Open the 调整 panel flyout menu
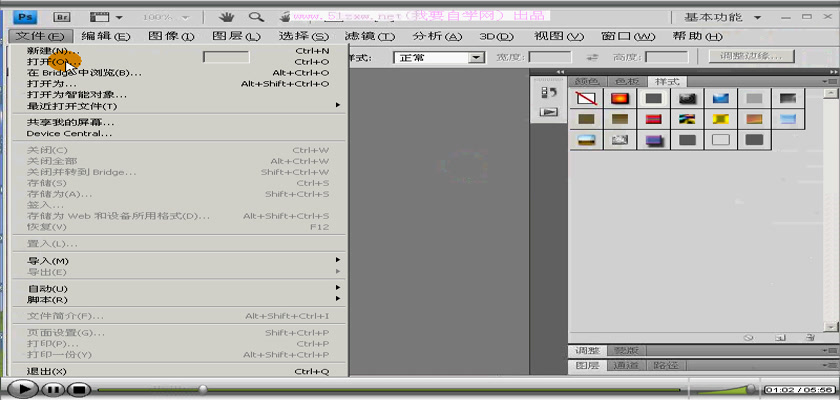Viewport: 840px width, 400px height. (831, 351)
